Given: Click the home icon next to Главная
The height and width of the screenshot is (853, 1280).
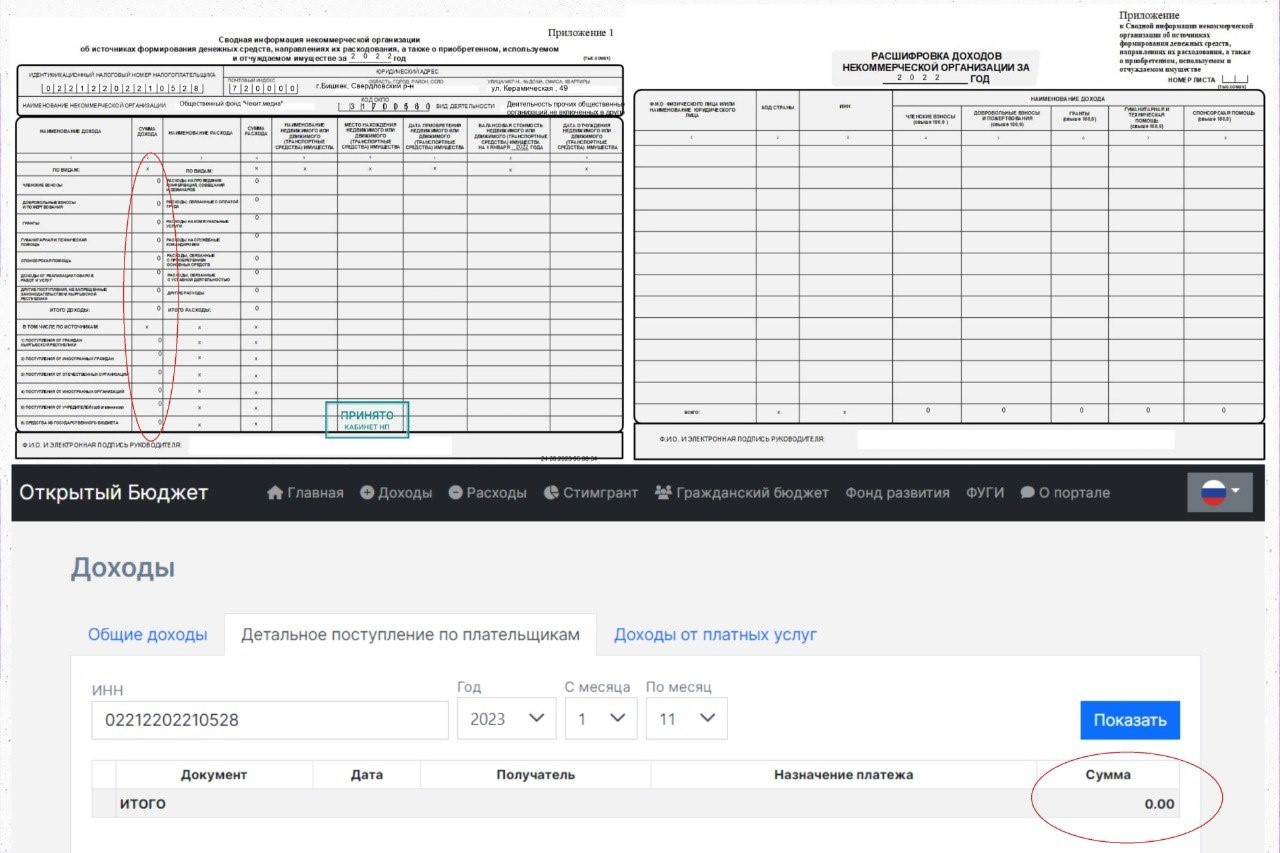Looking at the screenshot, I should point(275,493).
